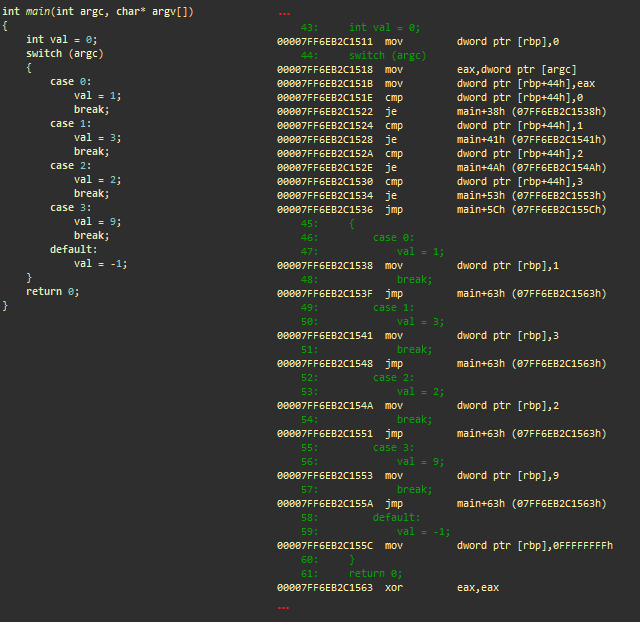Select address 00007FF6EB2C1548 in the disassembly

click(325, 364)
